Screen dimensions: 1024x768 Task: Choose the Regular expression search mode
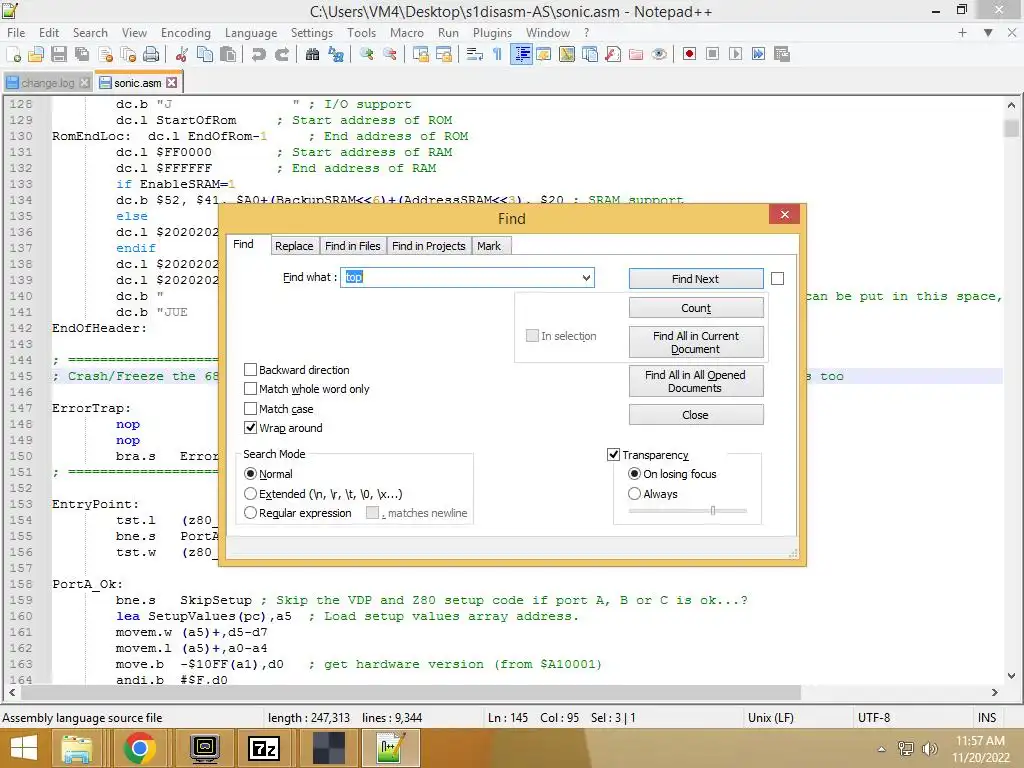tap(250, 513)
